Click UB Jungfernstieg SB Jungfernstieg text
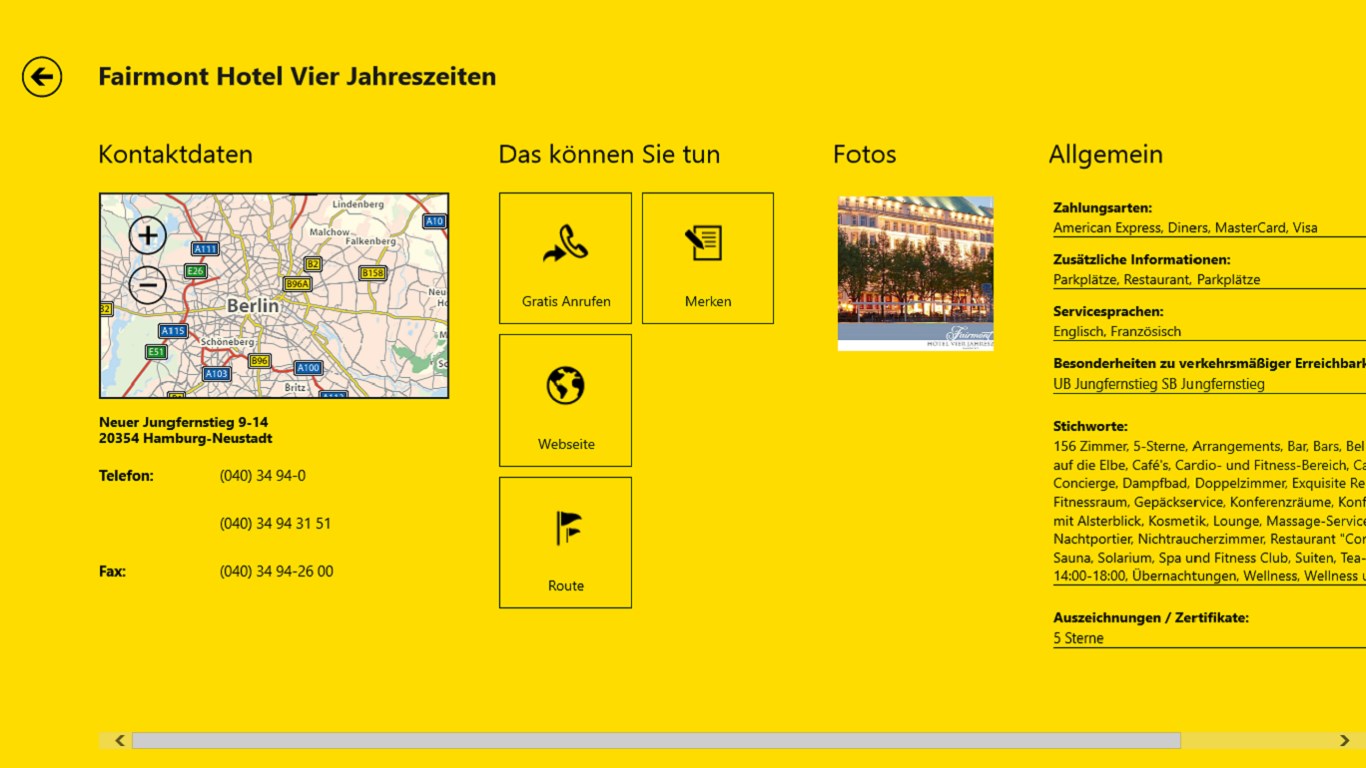Viewport: 1366px width, 768px height. 1159,384
